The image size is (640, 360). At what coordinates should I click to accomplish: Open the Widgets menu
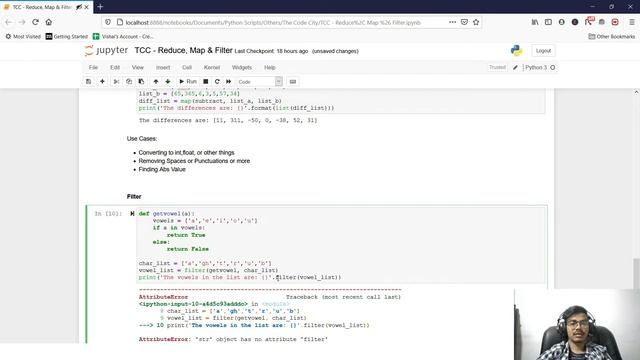click(x=242, y=67)
